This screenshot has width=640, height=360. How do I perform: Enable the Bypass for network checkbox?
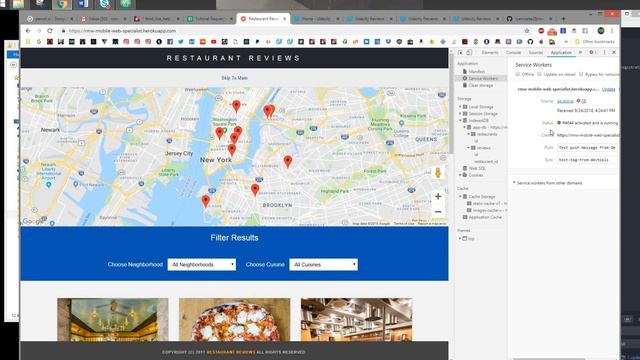click(x=581, y=74)
